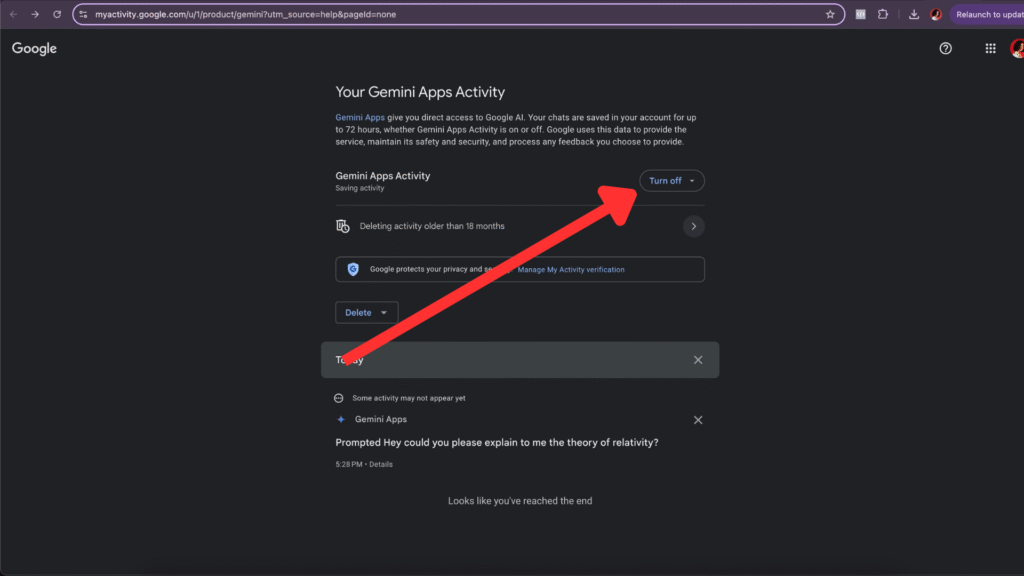
Task: Click the 'Gemini Apps' entry label
Action: [381, 419]
